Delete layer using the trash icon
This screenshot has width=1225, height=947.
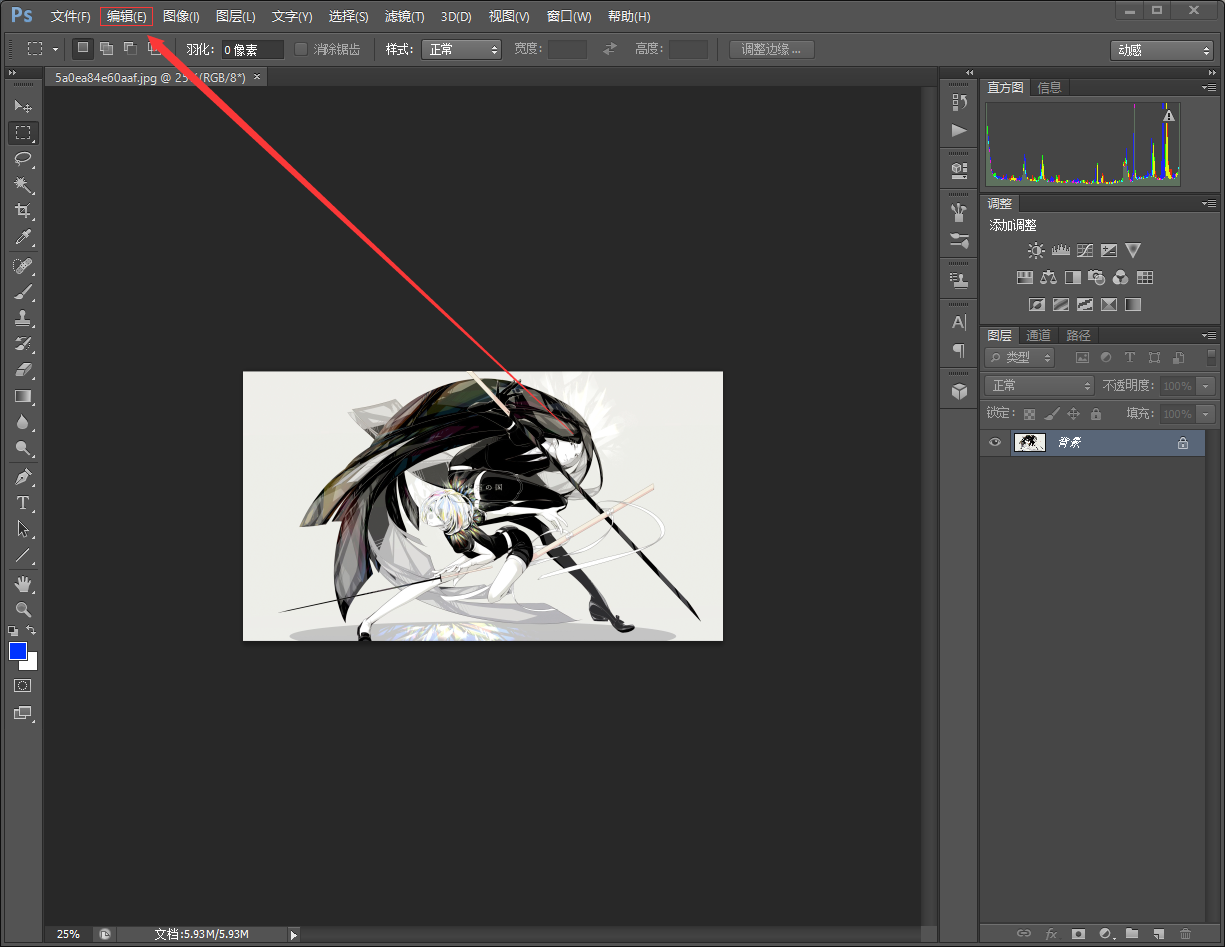[1185, 934]
